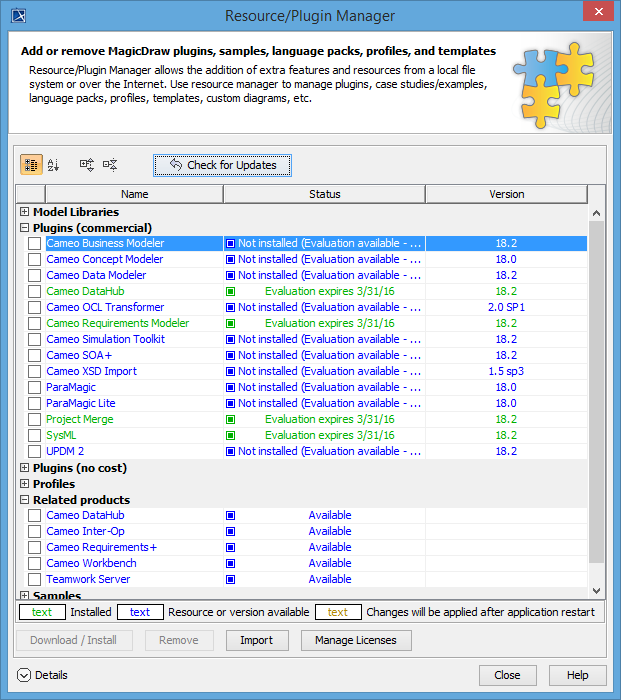Tick the ParaMagic Lite checkbox
621x700 pixels.
pyautogui.click(x=35, y=403)
